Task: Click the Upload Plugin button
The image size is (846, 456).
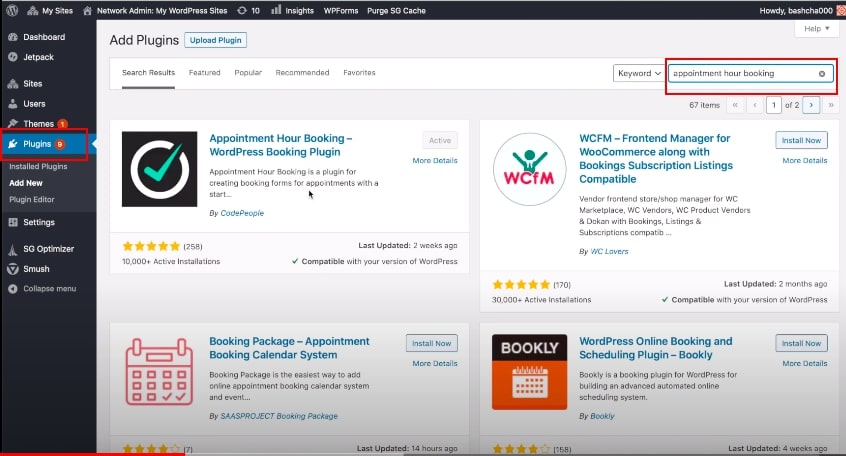Action: pos(215,40)
